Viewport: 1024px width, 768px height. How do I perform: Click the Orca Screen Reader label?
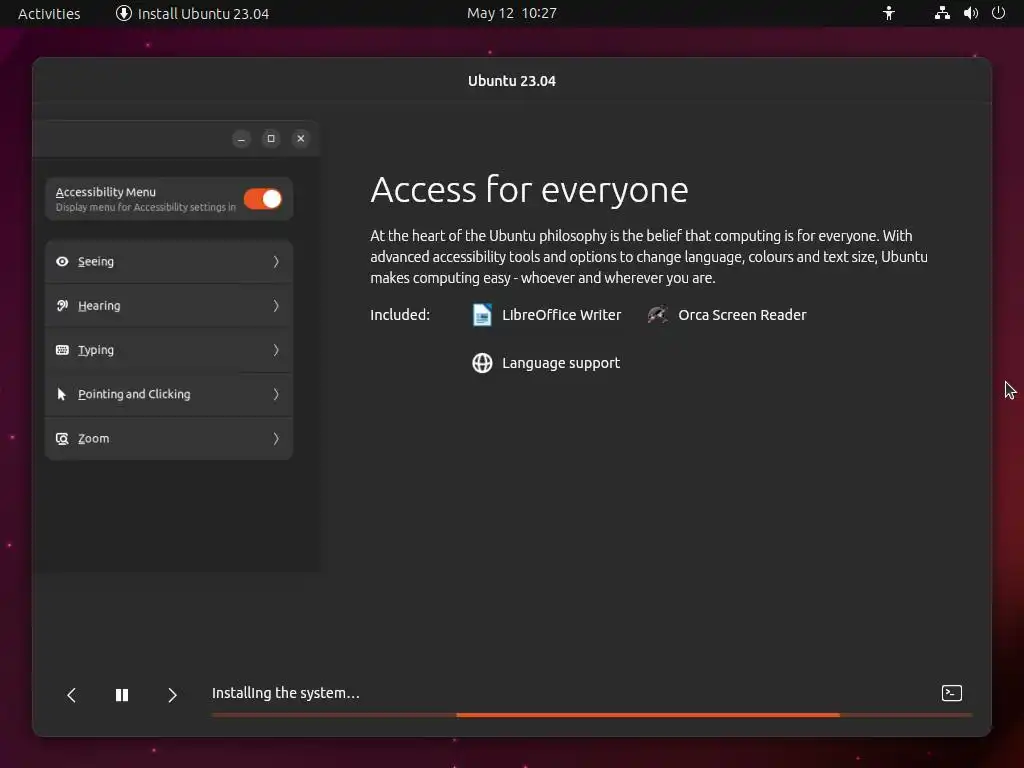point(742,315)
